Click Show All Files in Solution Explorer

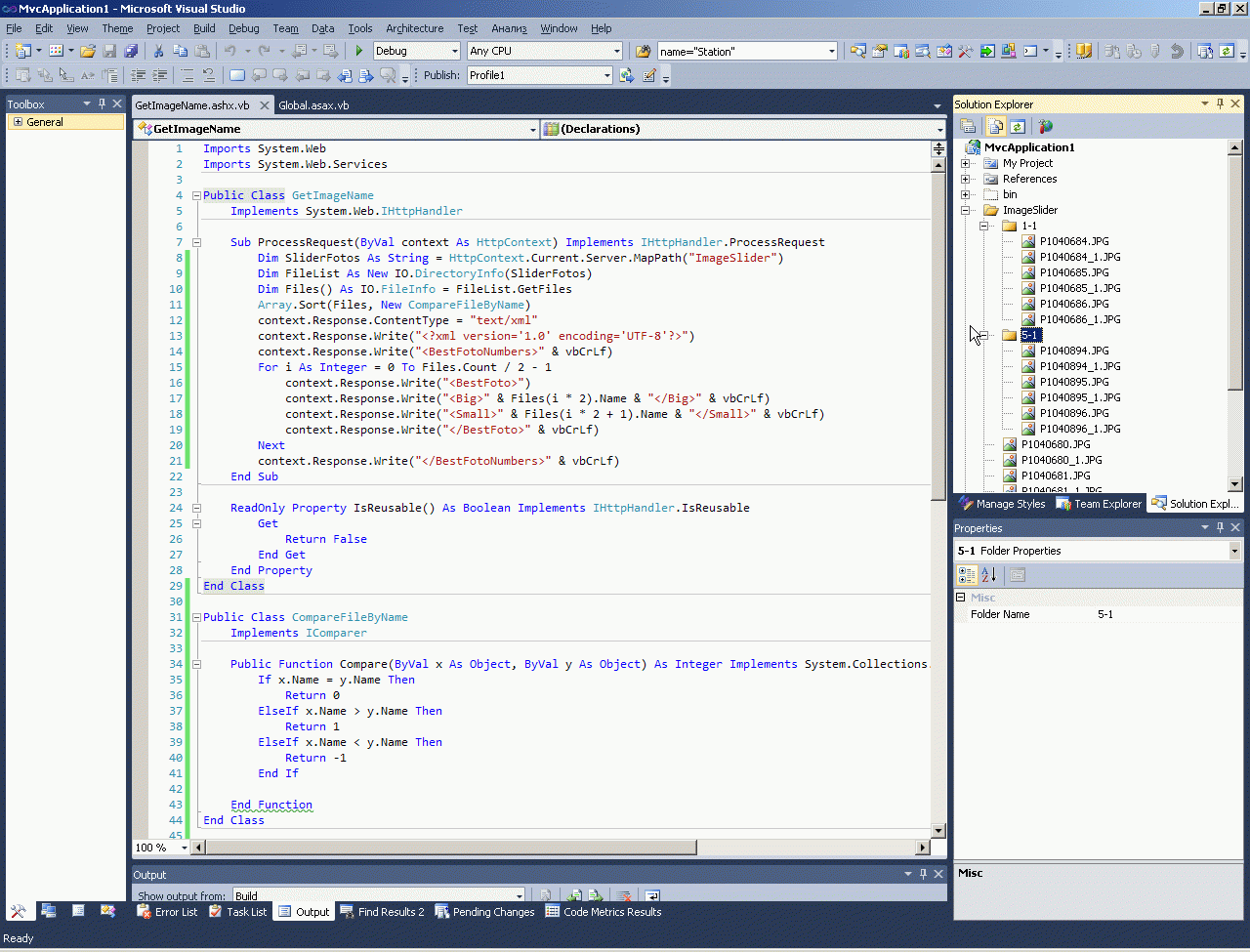[995, 126]
